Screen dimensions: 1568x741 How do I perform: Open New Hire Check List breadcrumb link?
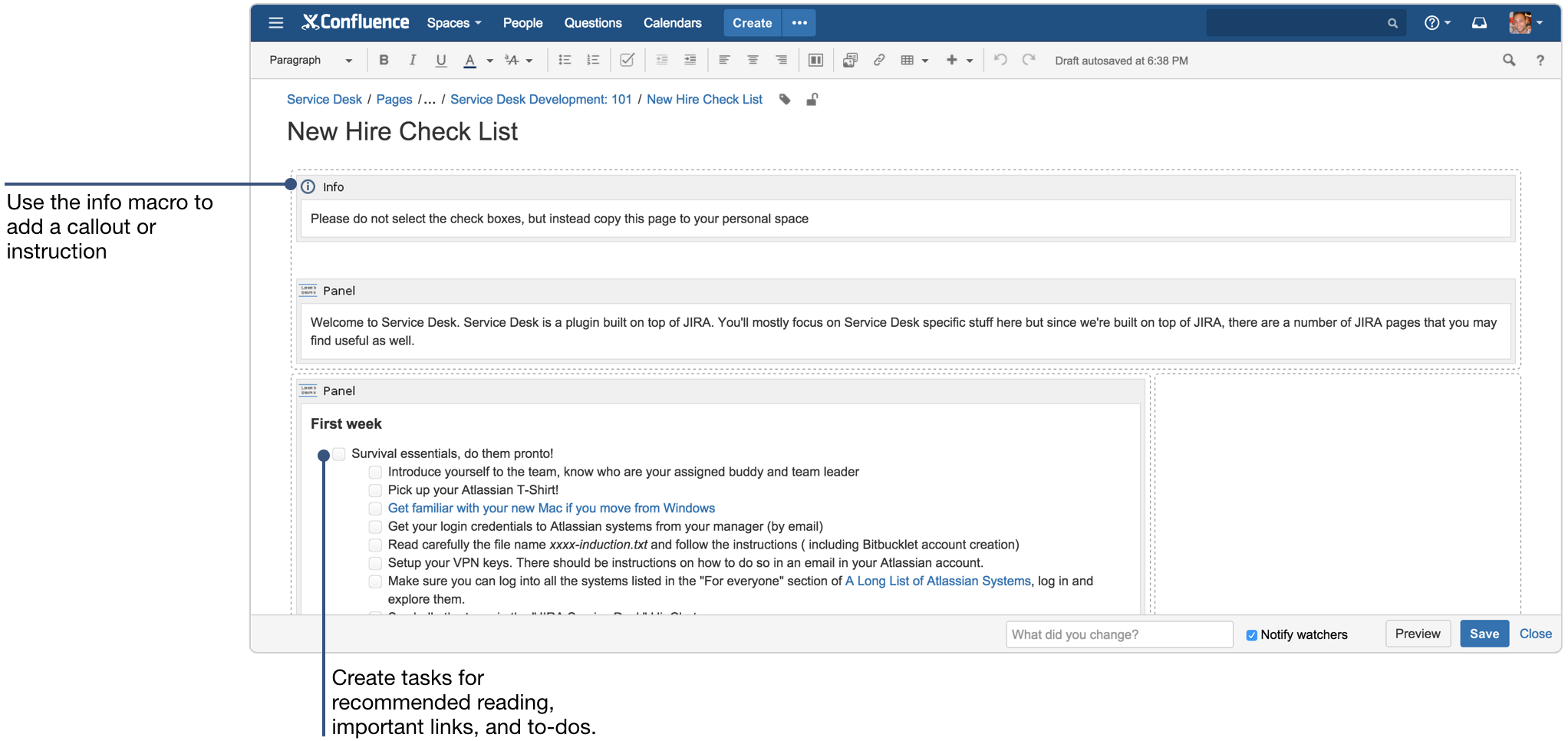[704, 99]
